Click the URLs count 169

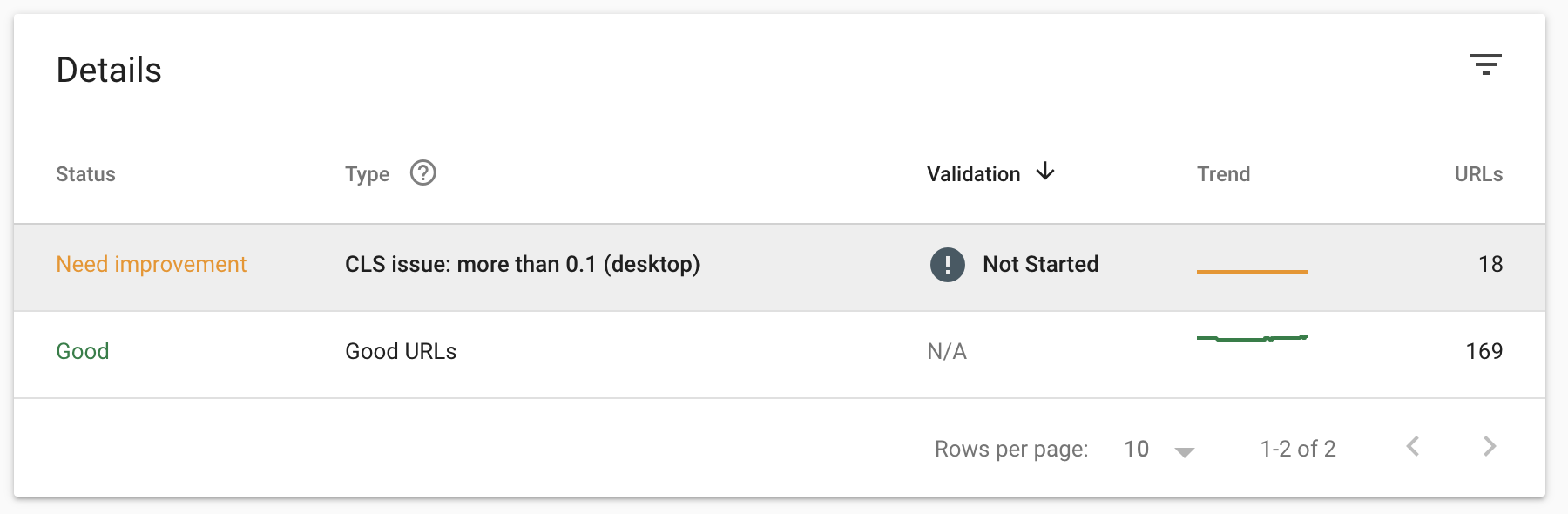pyautogui.click(x=1485, y=351)
